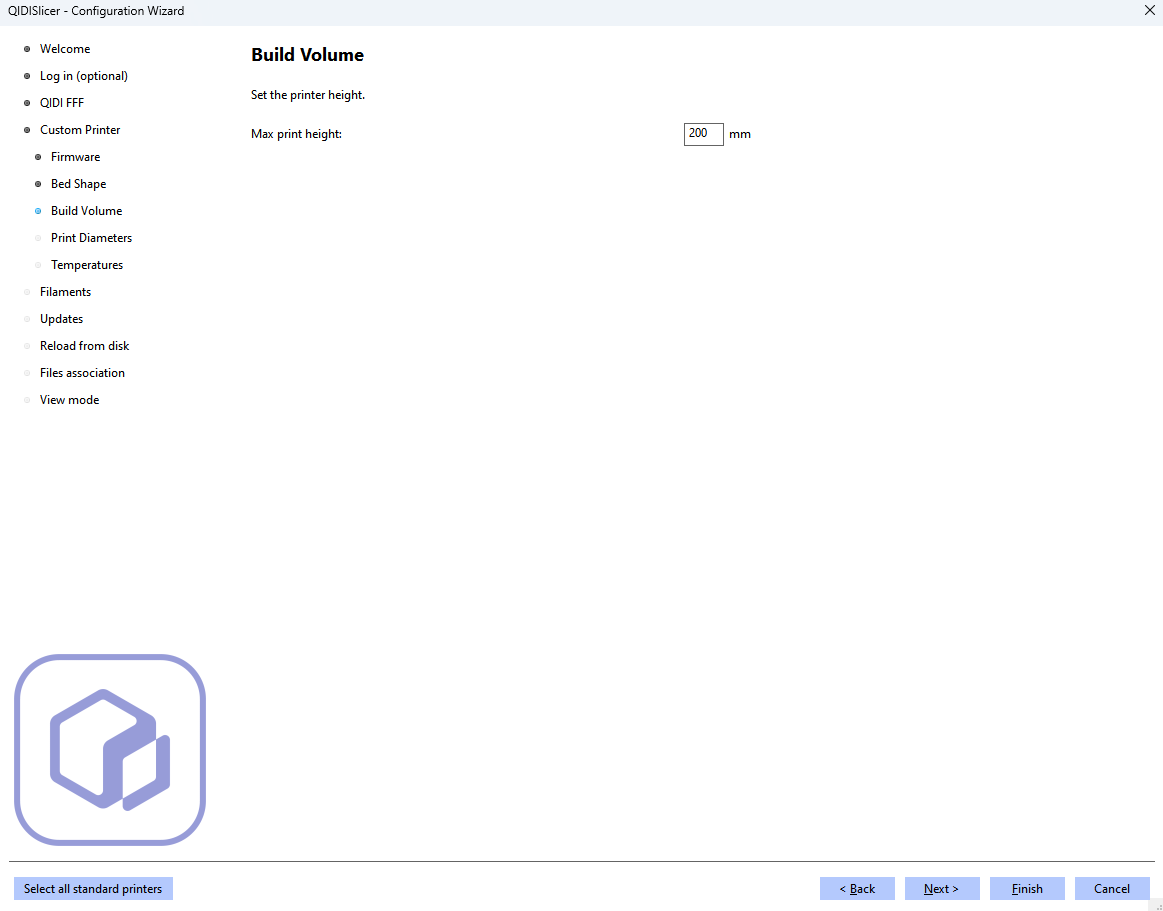
Task: Open the Welcome wizard page
Action: 65,49
